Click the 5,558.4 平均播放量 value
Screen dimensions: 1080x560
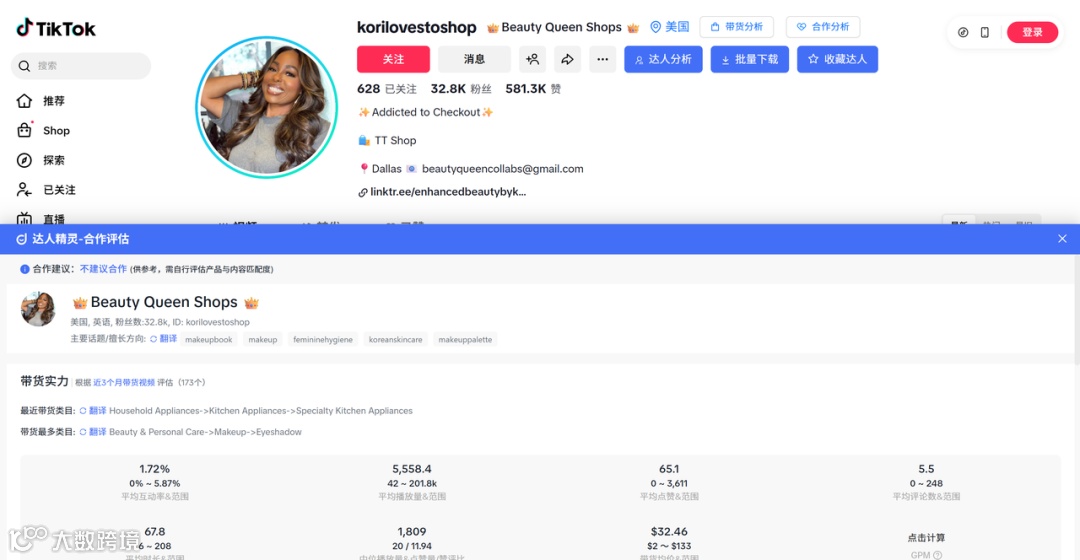412,469
